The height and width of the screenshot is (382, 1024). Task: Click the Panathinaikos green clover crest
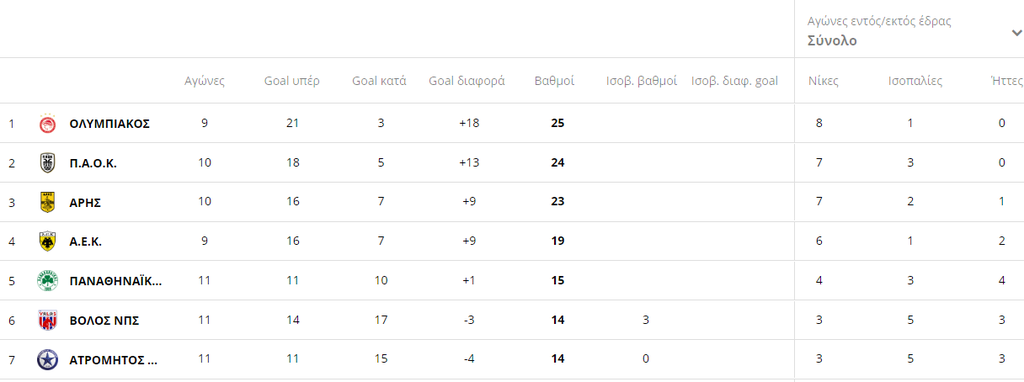coord(48,281)
